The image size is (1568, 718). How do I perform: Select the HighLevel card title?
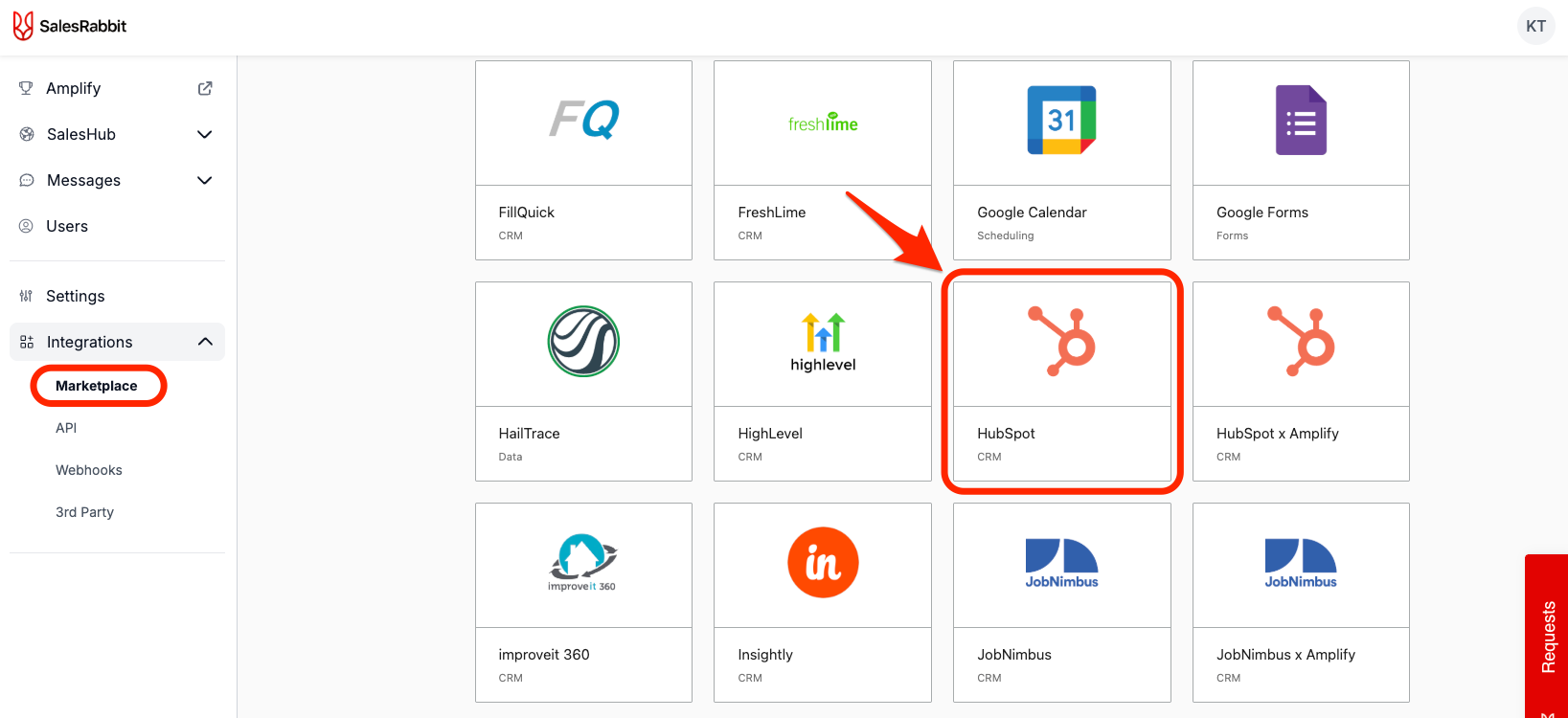point(770,434)
